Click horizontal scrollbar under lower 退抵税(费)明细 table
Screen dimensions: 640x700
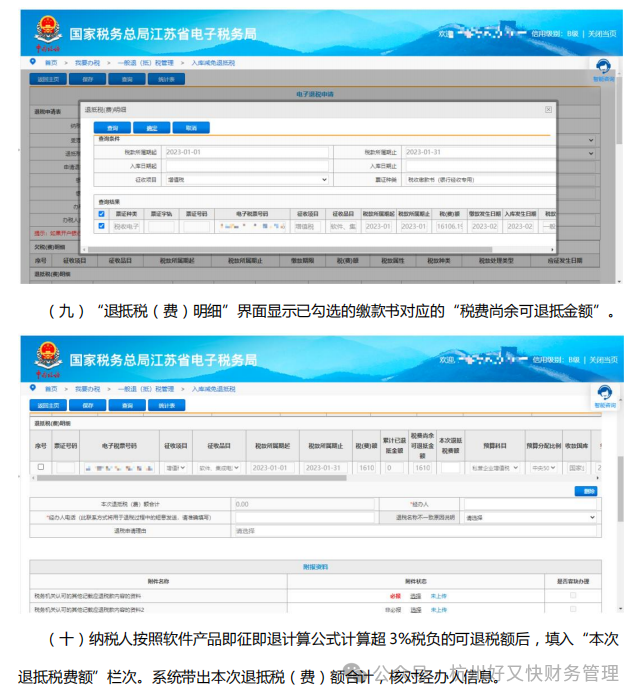pos(191,478)
